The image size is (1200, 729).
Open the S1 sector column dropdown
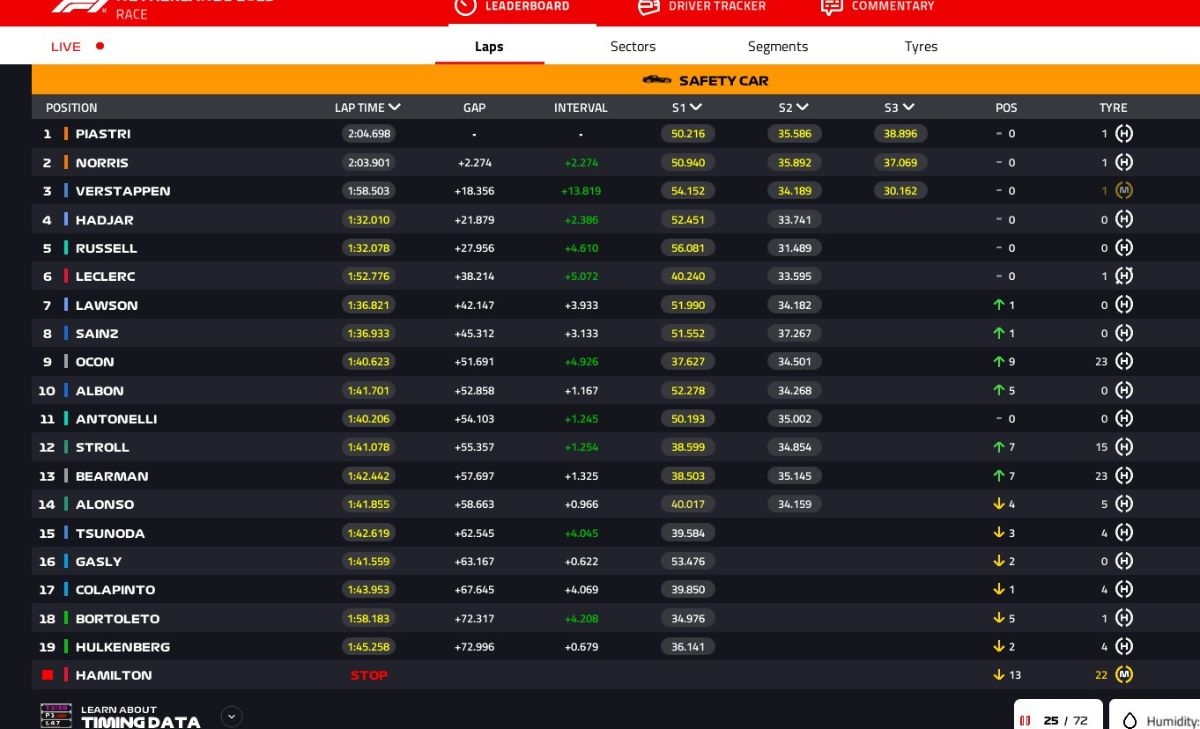696,107
